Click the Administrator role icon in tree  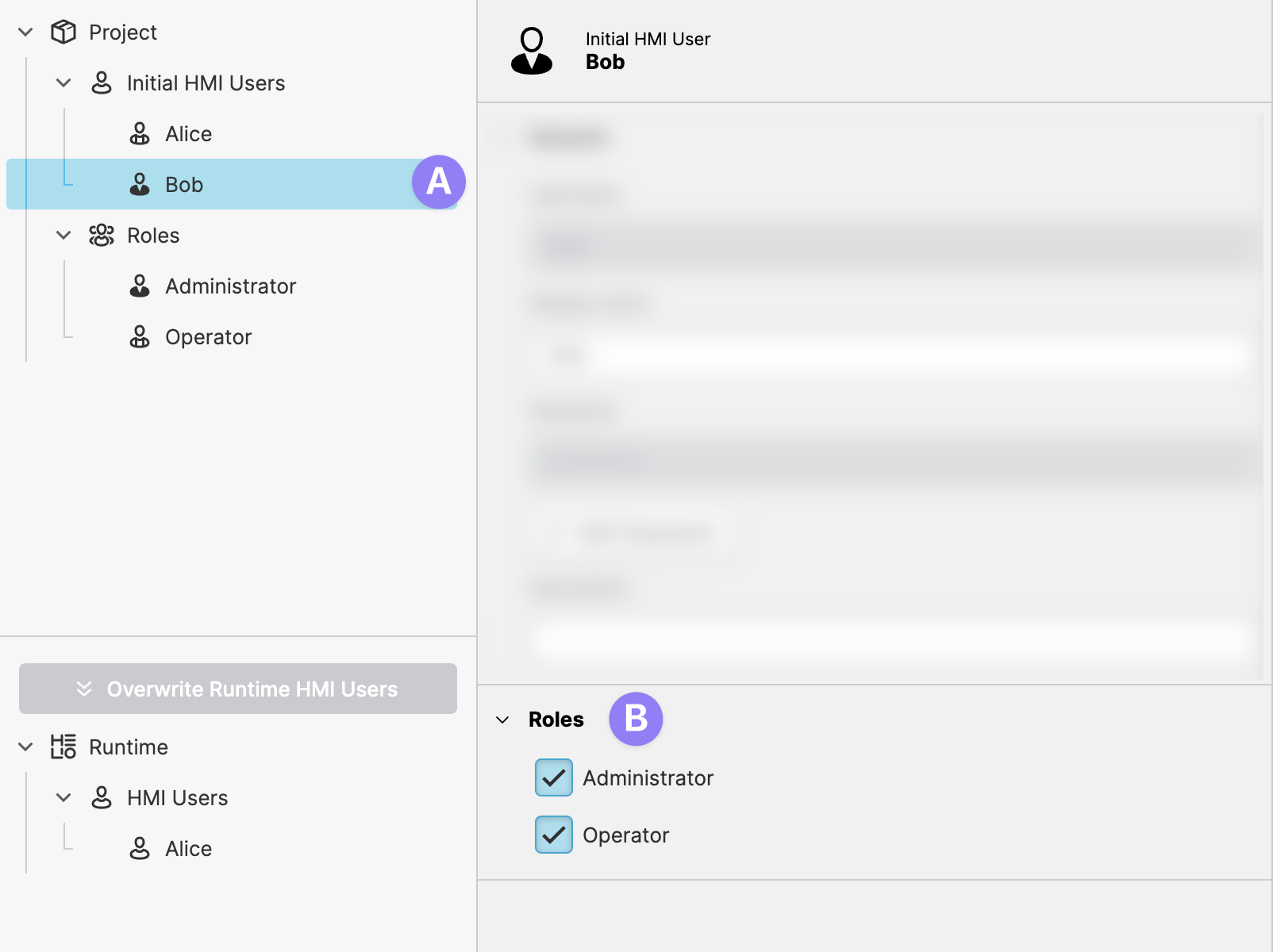tap(140, 286)
